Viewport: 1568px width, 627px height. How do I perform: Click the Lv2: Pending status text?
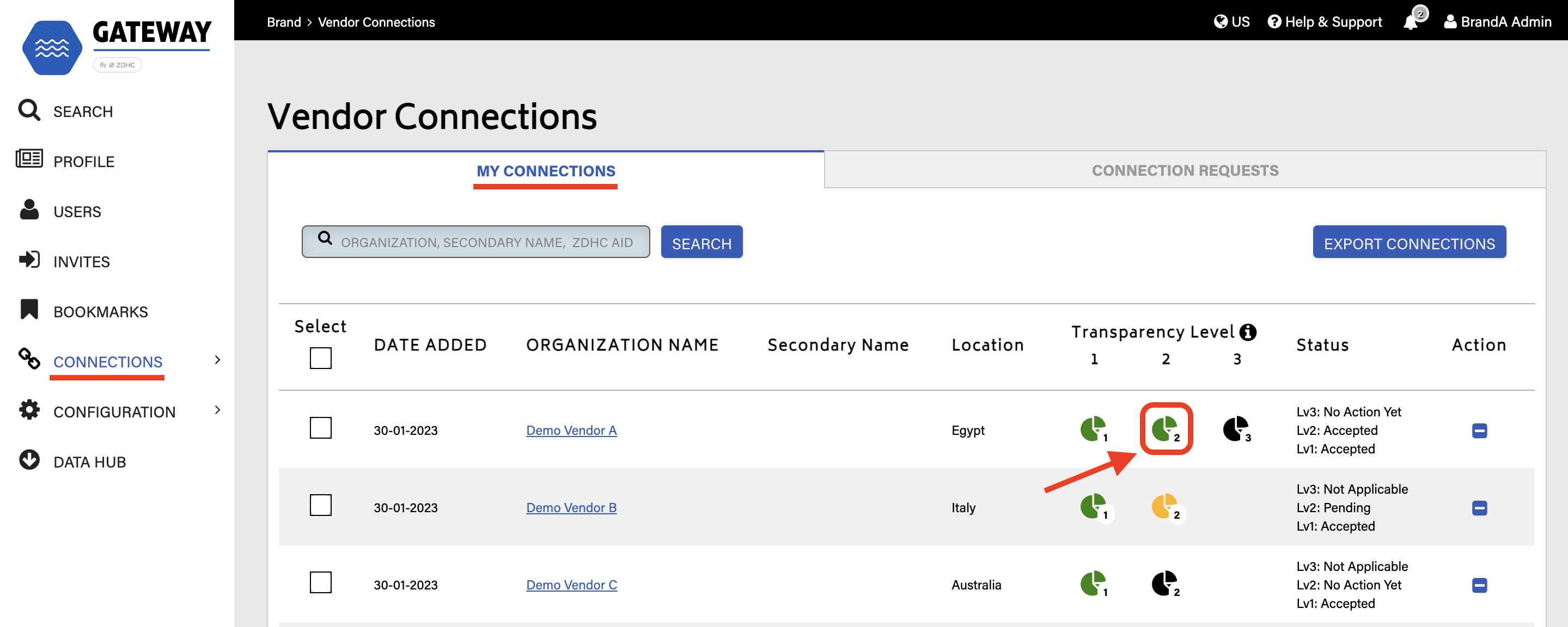[1333, 507]
